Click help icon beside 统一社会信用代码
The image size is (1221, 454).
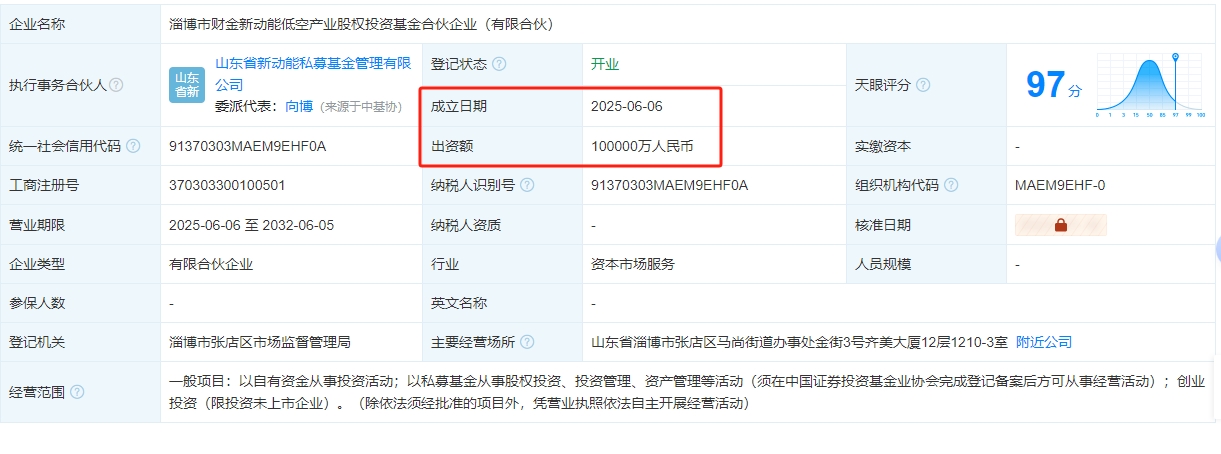[x=133, y=146]
